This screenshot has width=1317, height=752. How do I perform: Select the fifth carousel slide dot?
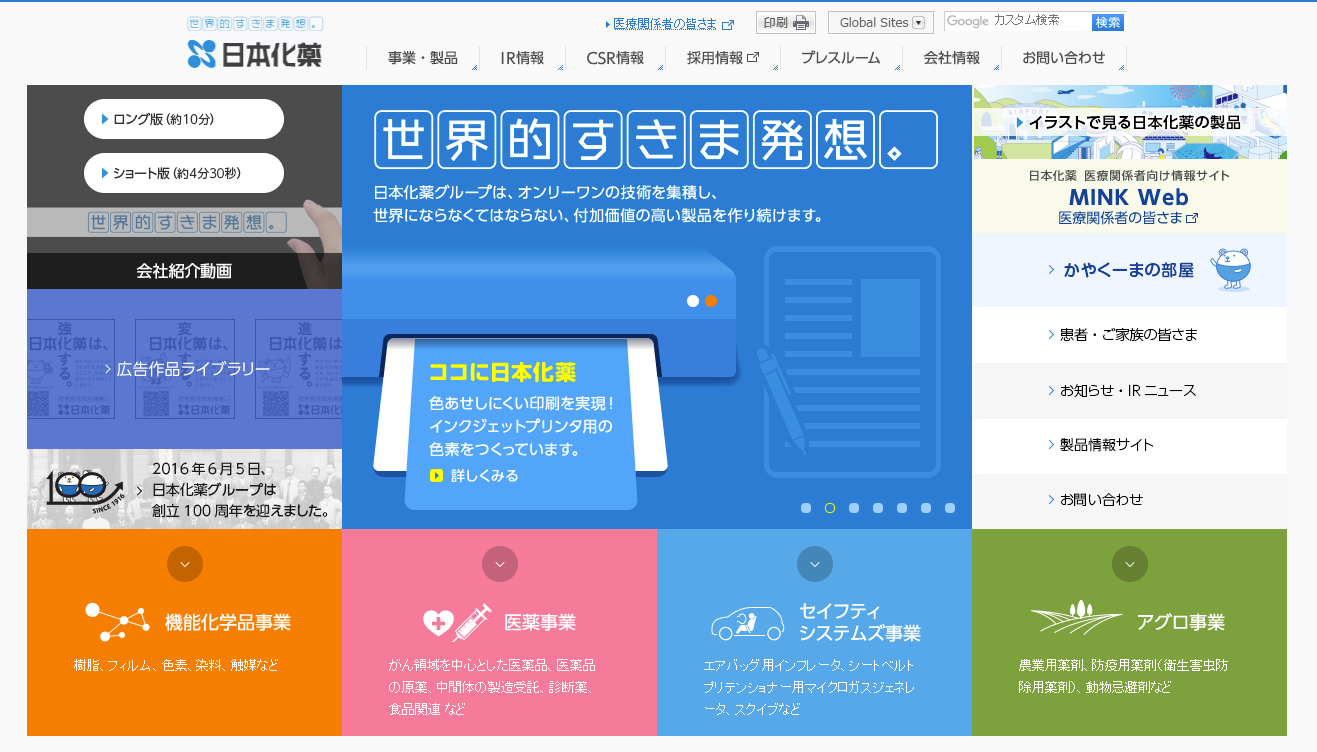902,508
